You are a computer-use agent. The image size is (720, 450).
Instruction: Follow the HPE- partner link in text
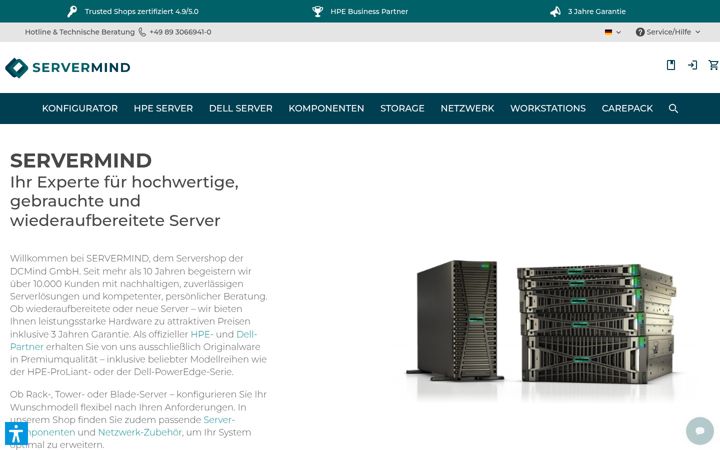[202, 334]
